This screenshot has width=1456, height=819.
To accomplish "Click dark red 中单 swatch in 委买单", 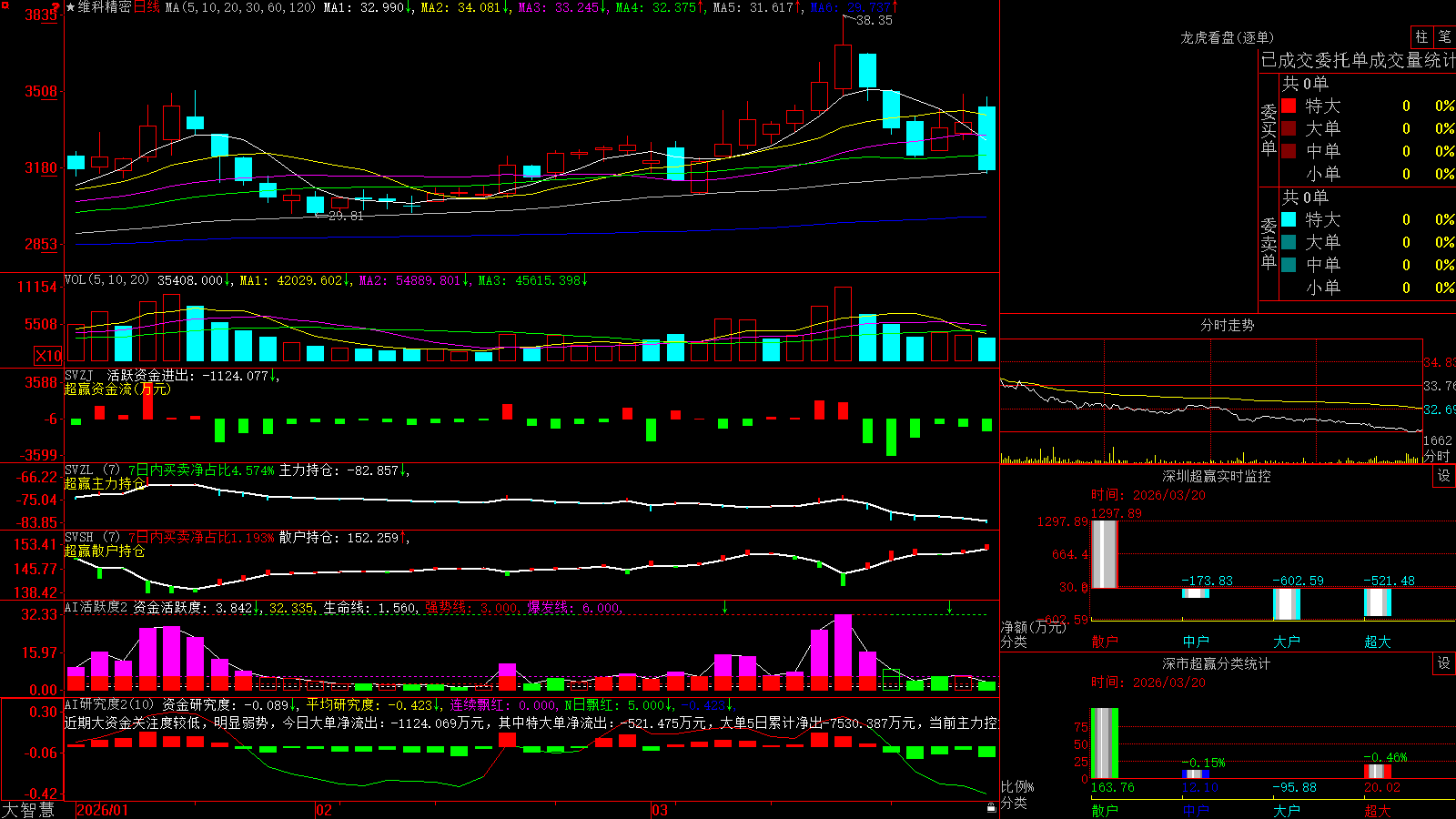I will (1289, 151).
